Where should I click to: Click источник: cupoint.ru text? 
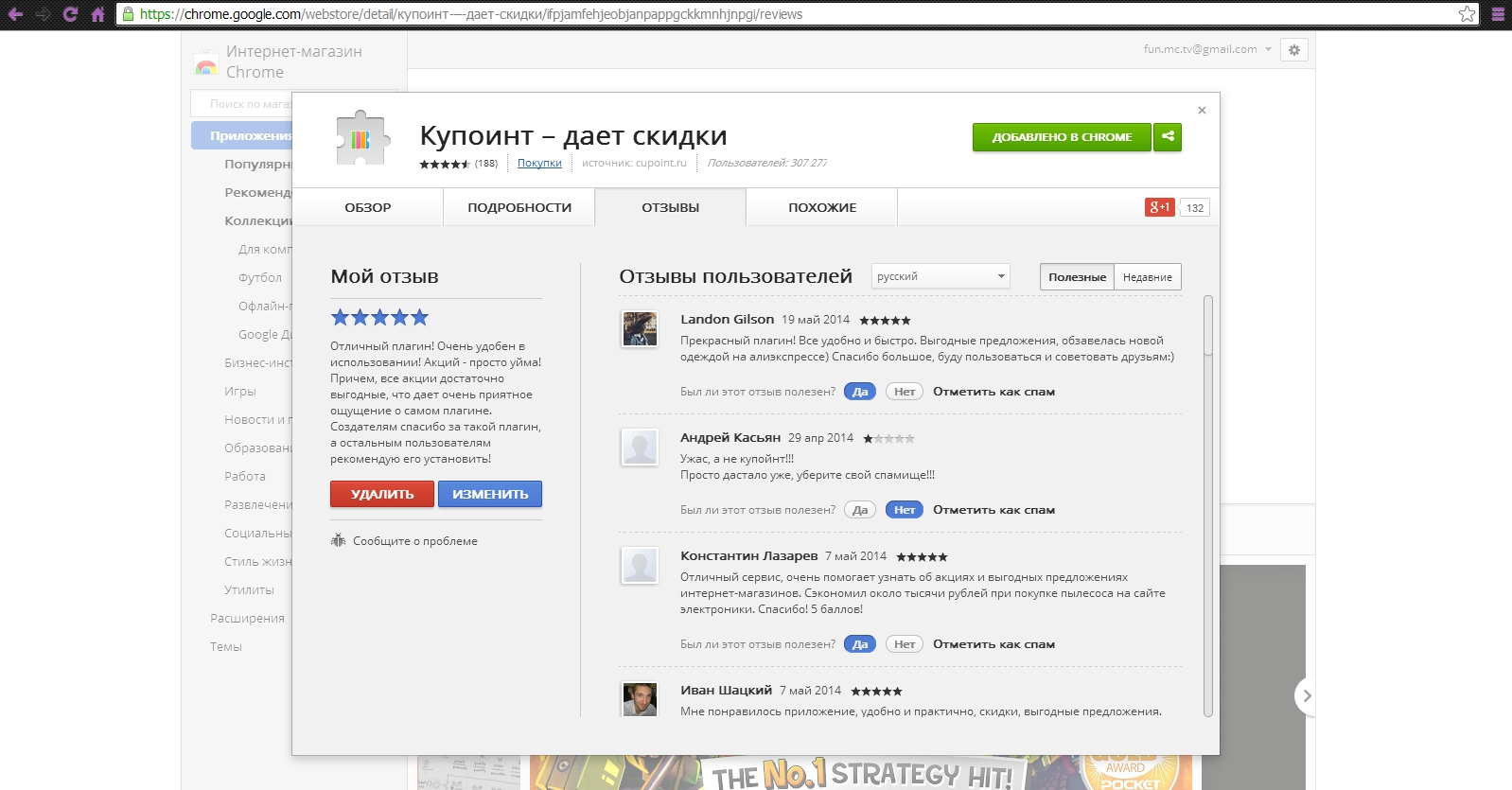click(x=634, y=163)
